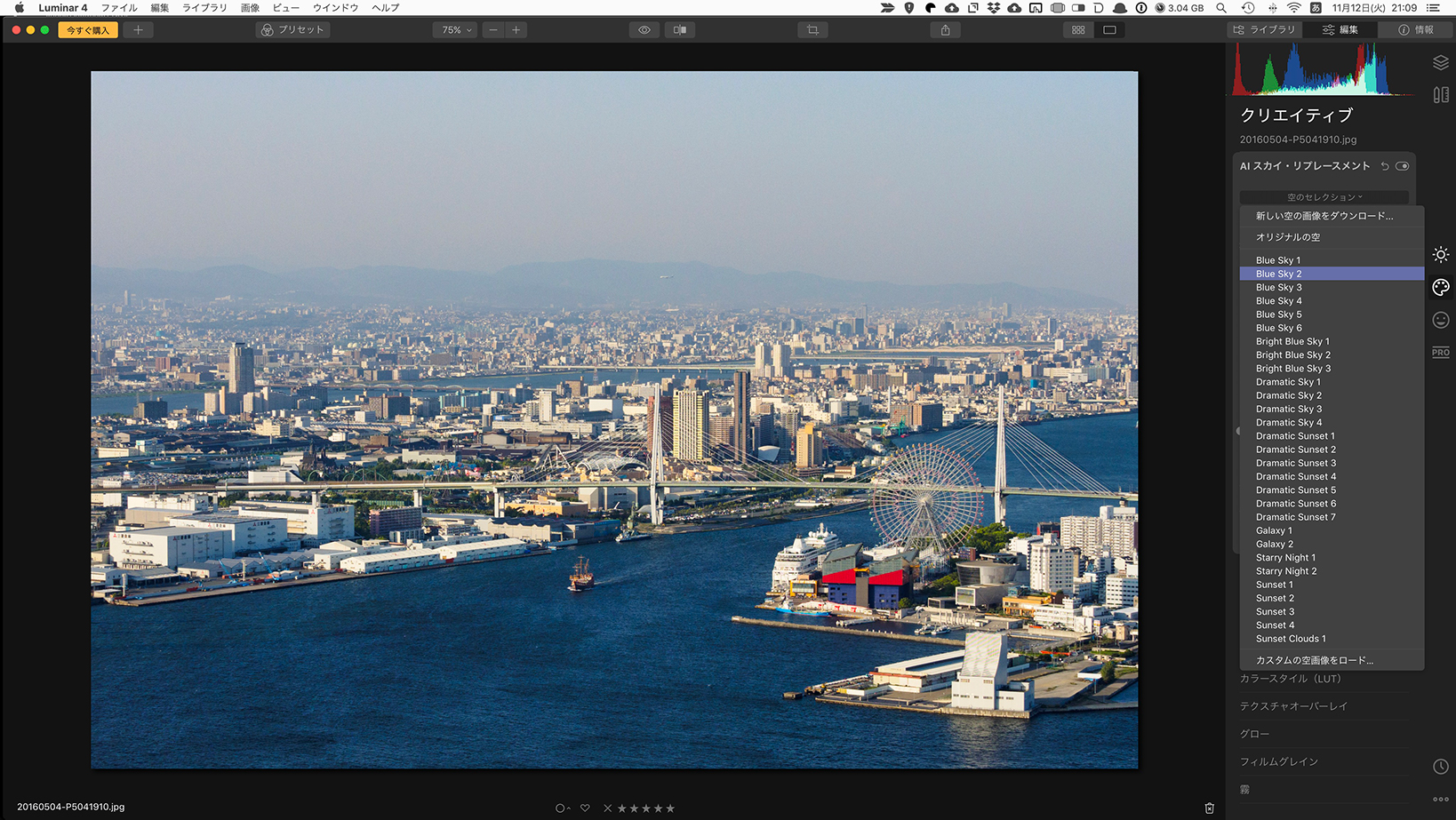Screen dimensions: 1456x820
Task: Open the layers panel icon
Action: 1441,62
